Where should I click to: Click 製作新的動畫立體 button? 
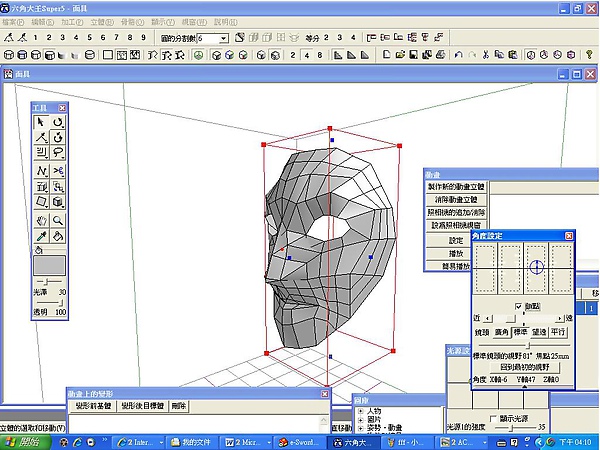click(x=456, y=187)
